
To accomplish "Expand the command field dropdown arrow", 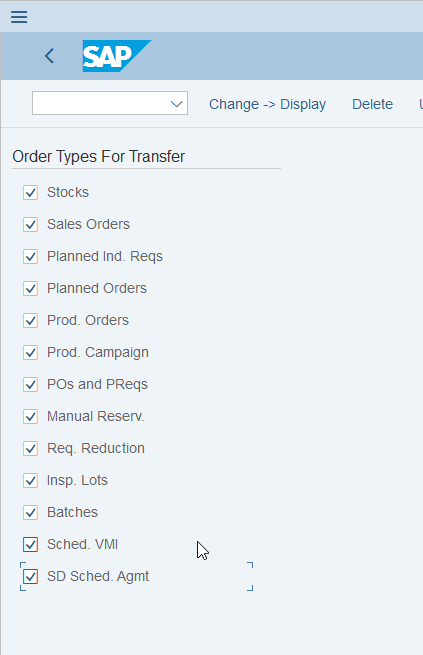I will tap(177, 104).
